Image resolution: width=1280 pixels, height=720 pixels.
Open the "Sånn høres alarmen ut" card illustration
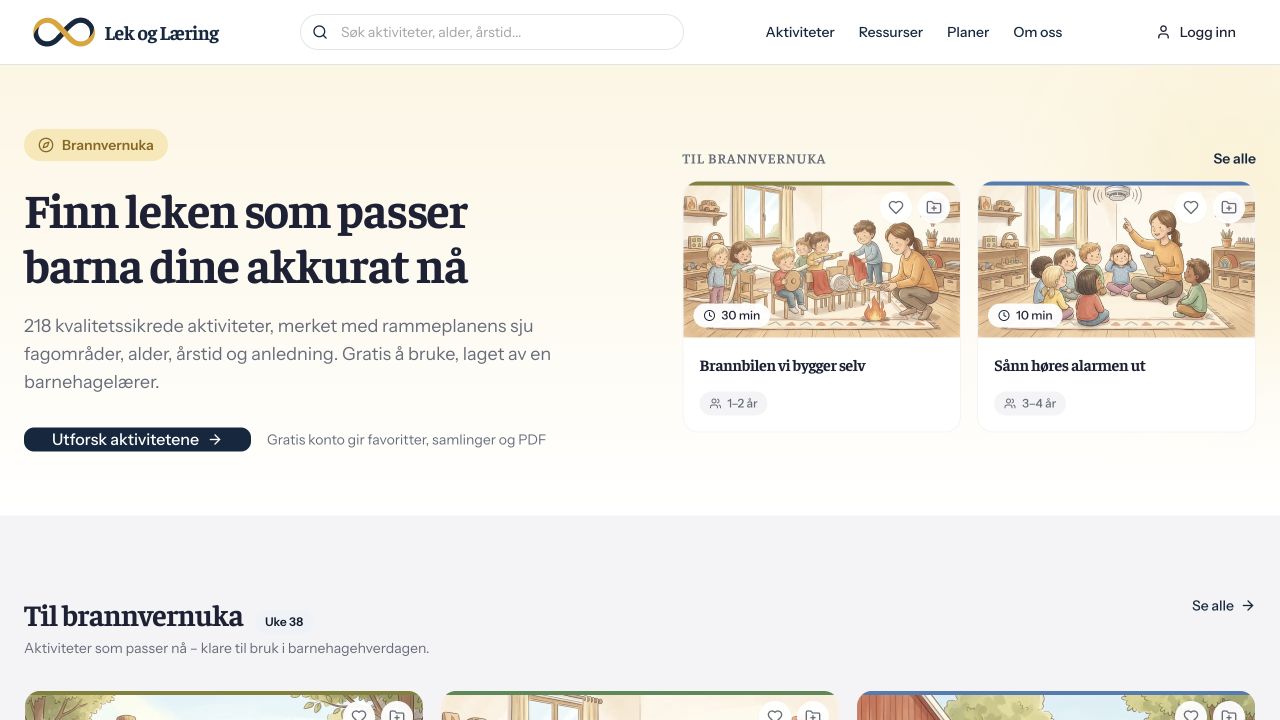[1116, 260]
